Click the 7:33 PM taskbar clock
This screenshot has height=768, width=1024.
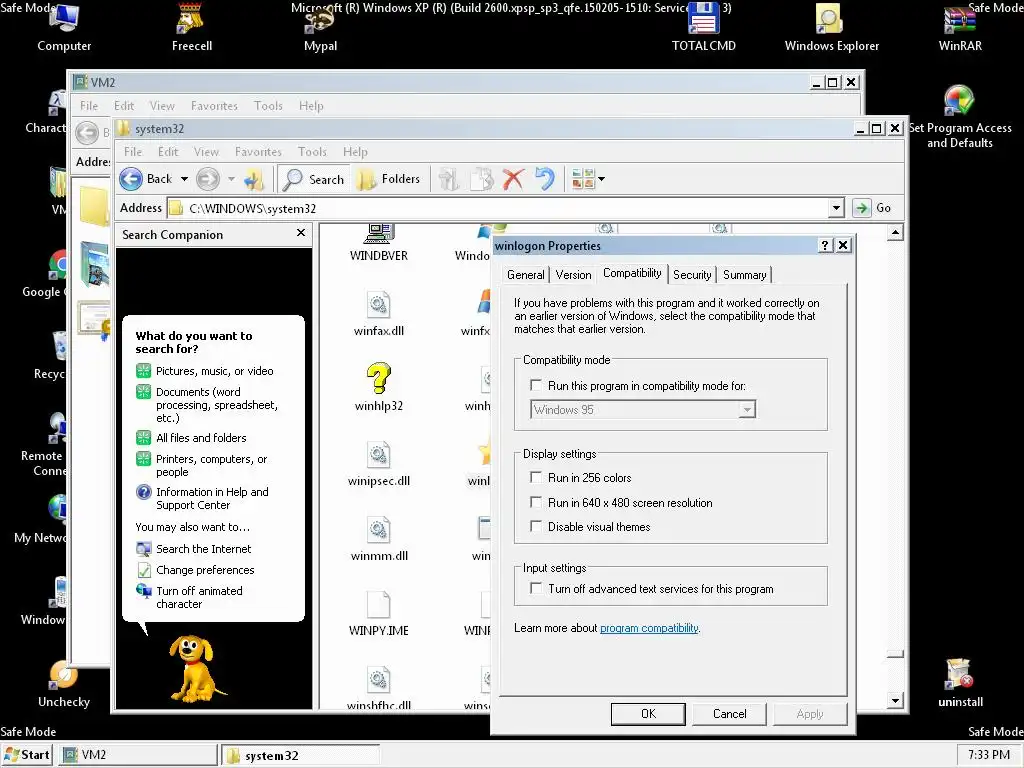point(988,755)
